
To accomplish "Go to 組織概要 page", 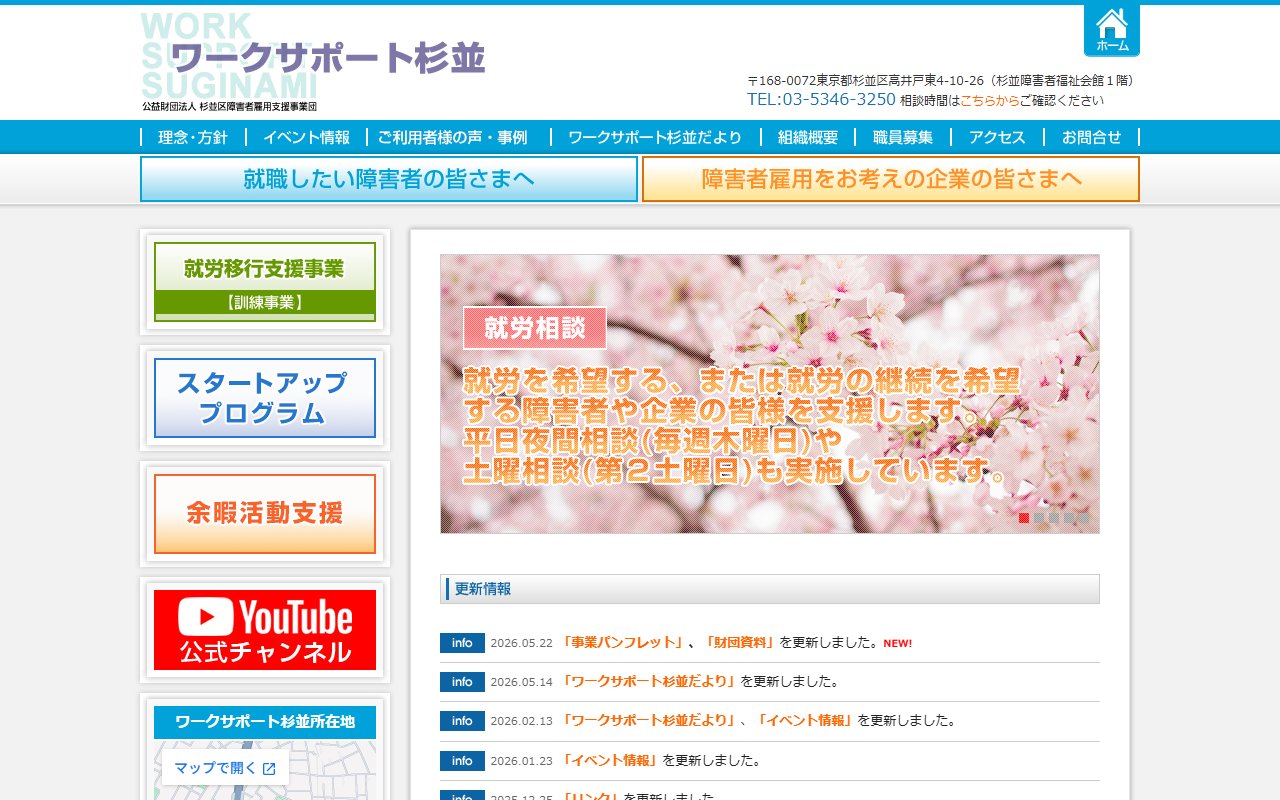I will [x=808, y=137].
